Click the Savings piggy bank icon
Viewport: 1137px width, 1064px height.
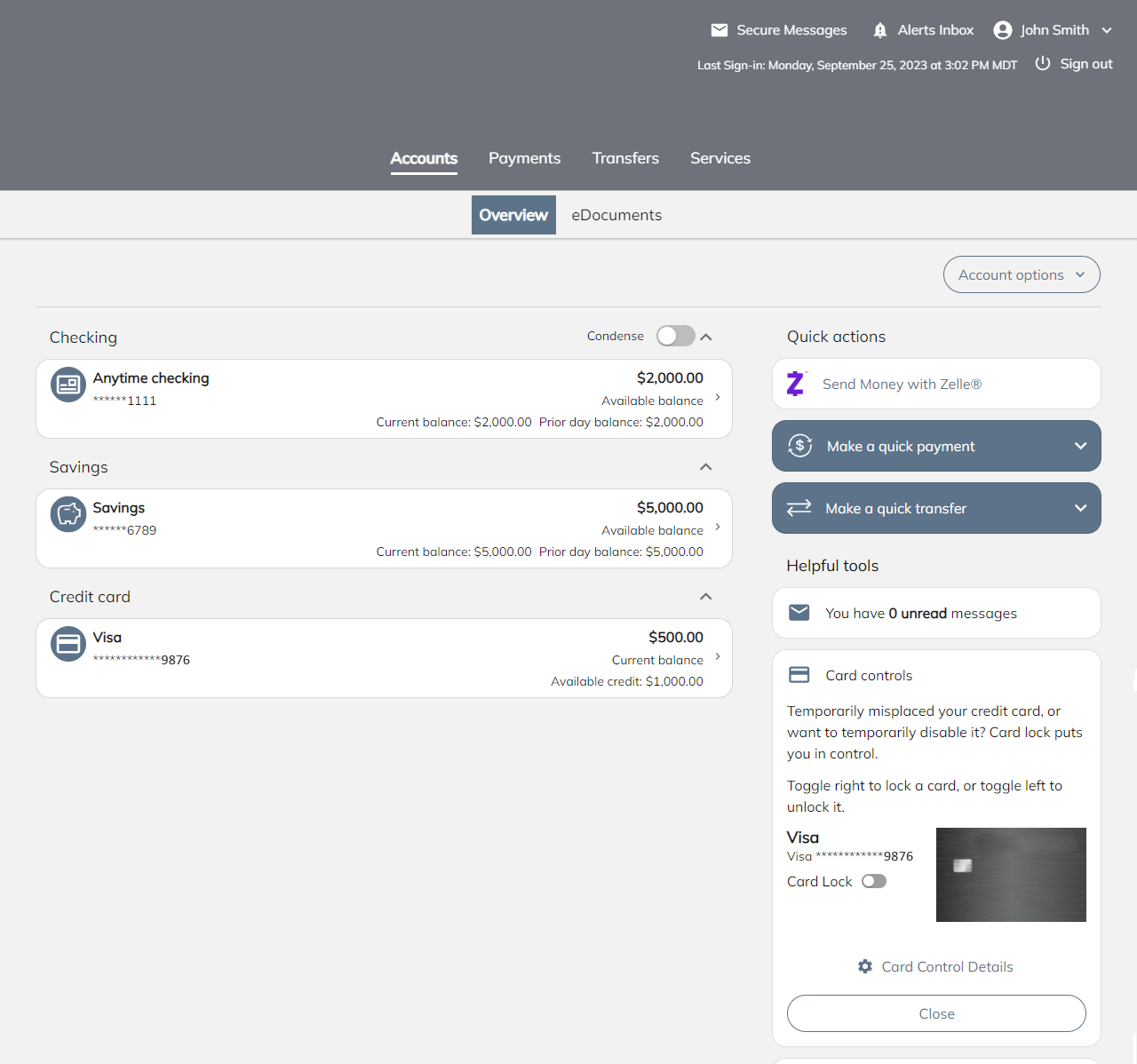tap(68, 514)
